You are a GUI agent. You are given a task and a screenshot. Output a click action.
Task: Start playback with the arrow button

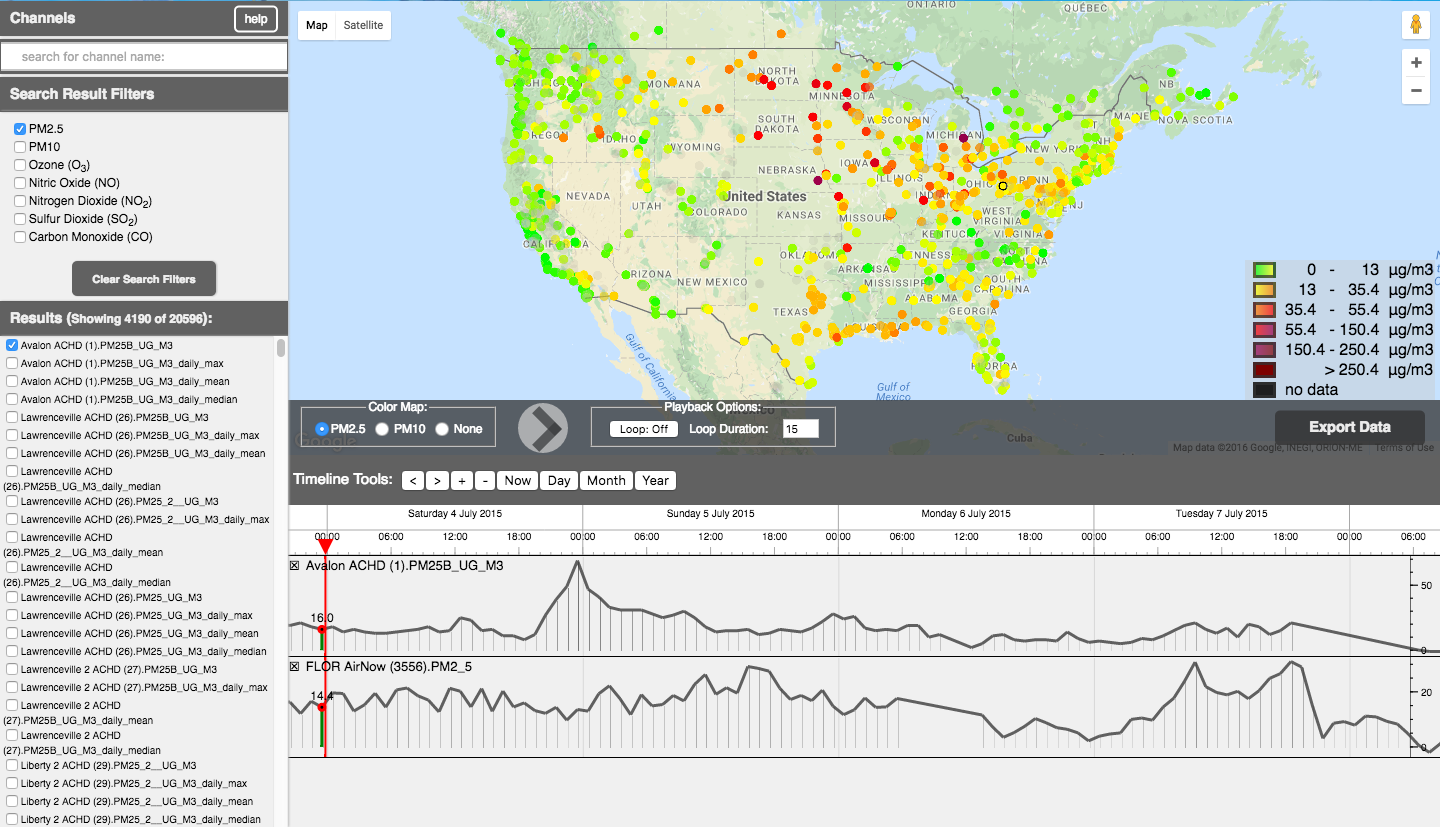pyautogui.click(x=543, y=428)
